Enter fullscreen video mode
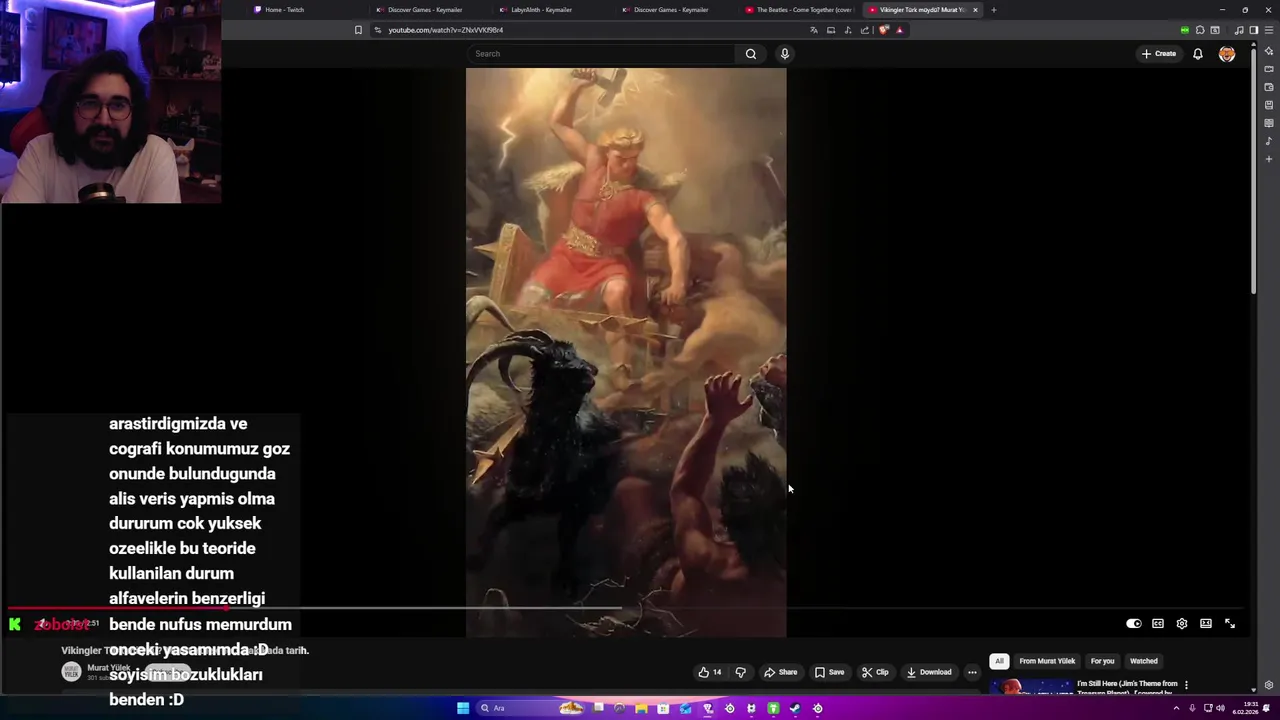 [x=1230, y=624]
